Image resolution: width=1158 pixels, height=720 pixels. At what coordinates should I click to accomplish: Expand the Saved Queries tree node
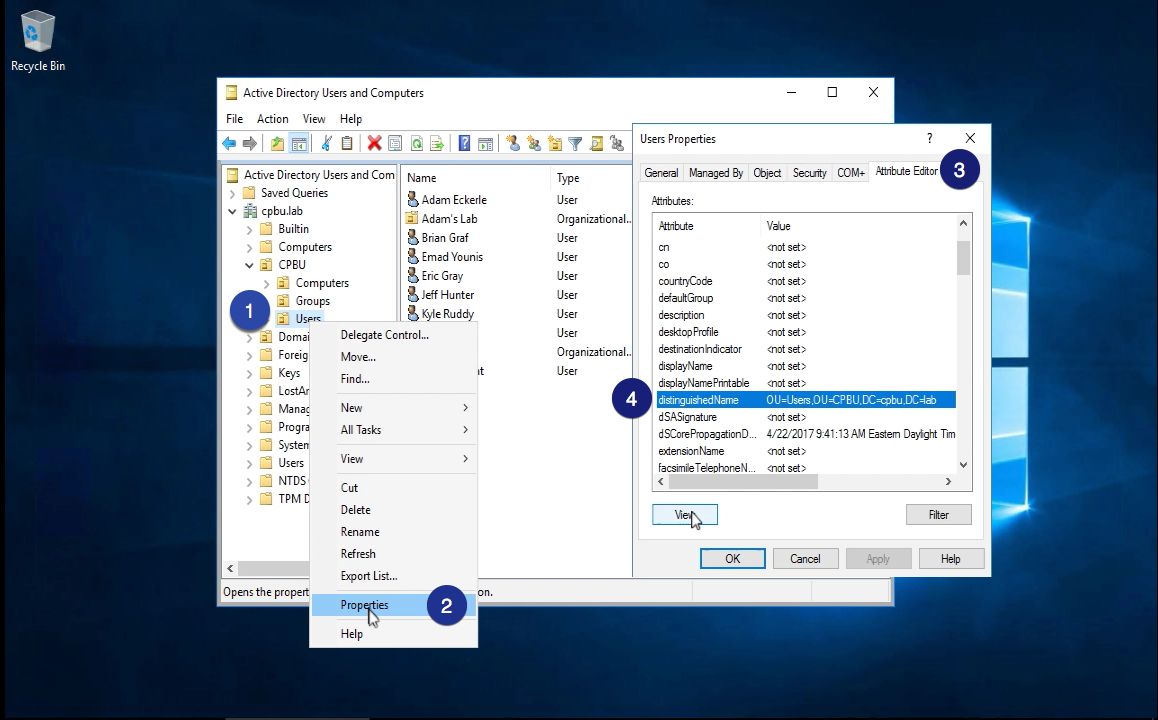(x=233, y=193)
